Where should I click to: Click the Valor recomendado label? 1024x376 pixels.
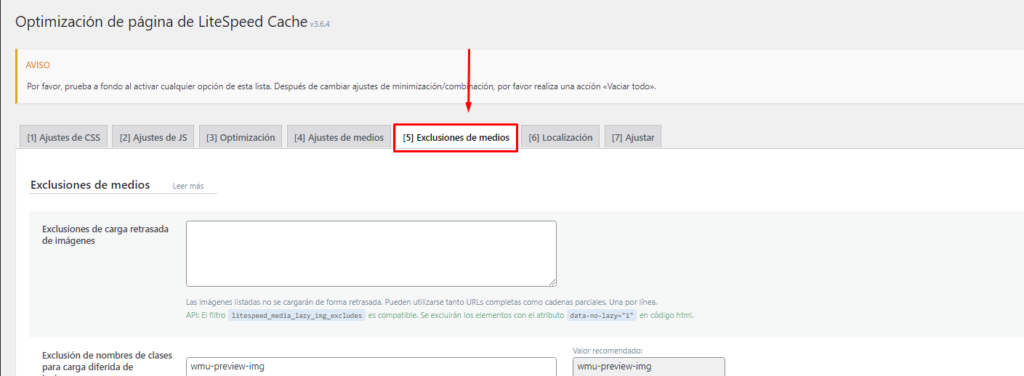point(607,351)
